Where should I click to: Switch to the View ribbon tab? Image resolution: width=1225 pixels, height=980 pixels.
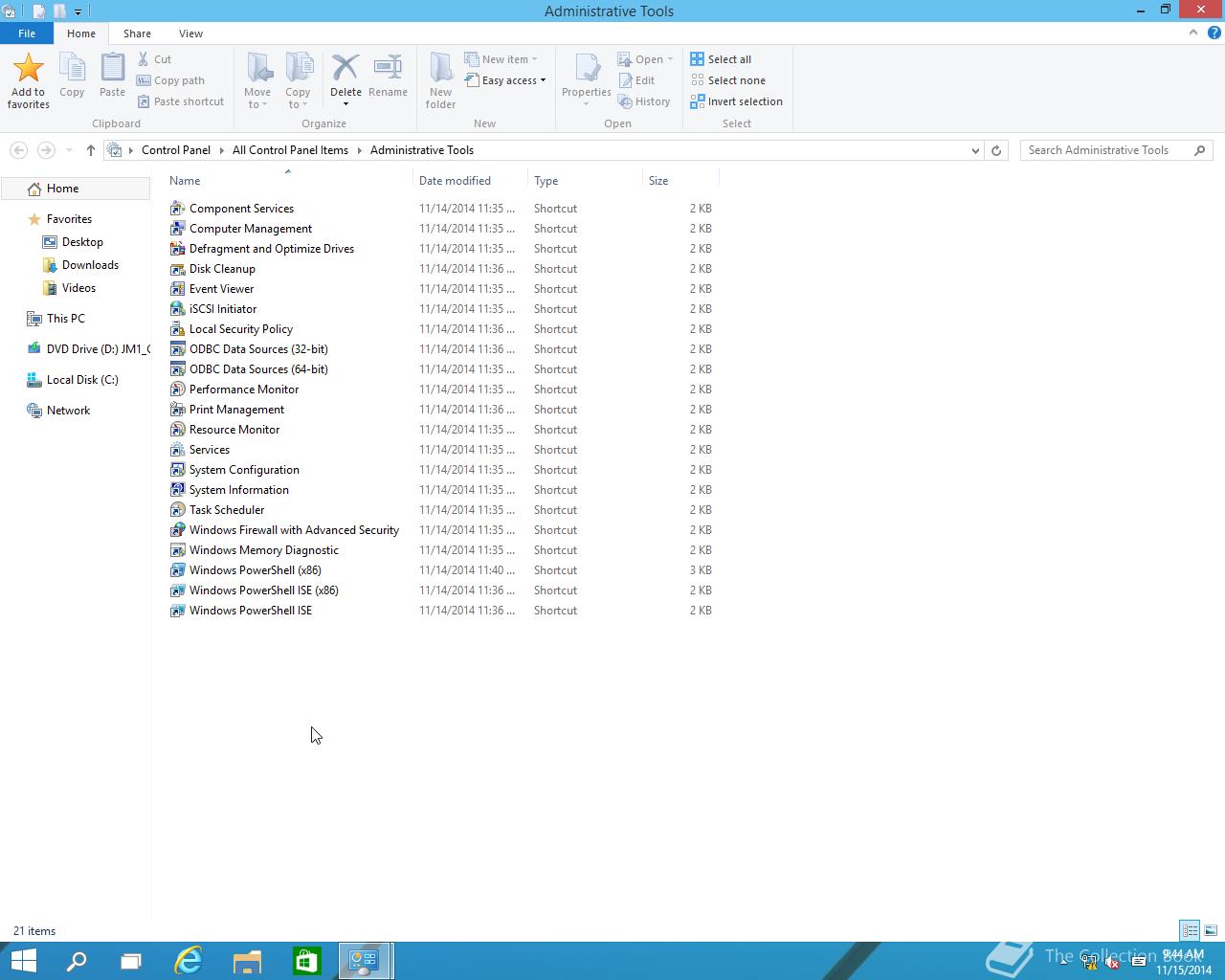coord(190,33)
